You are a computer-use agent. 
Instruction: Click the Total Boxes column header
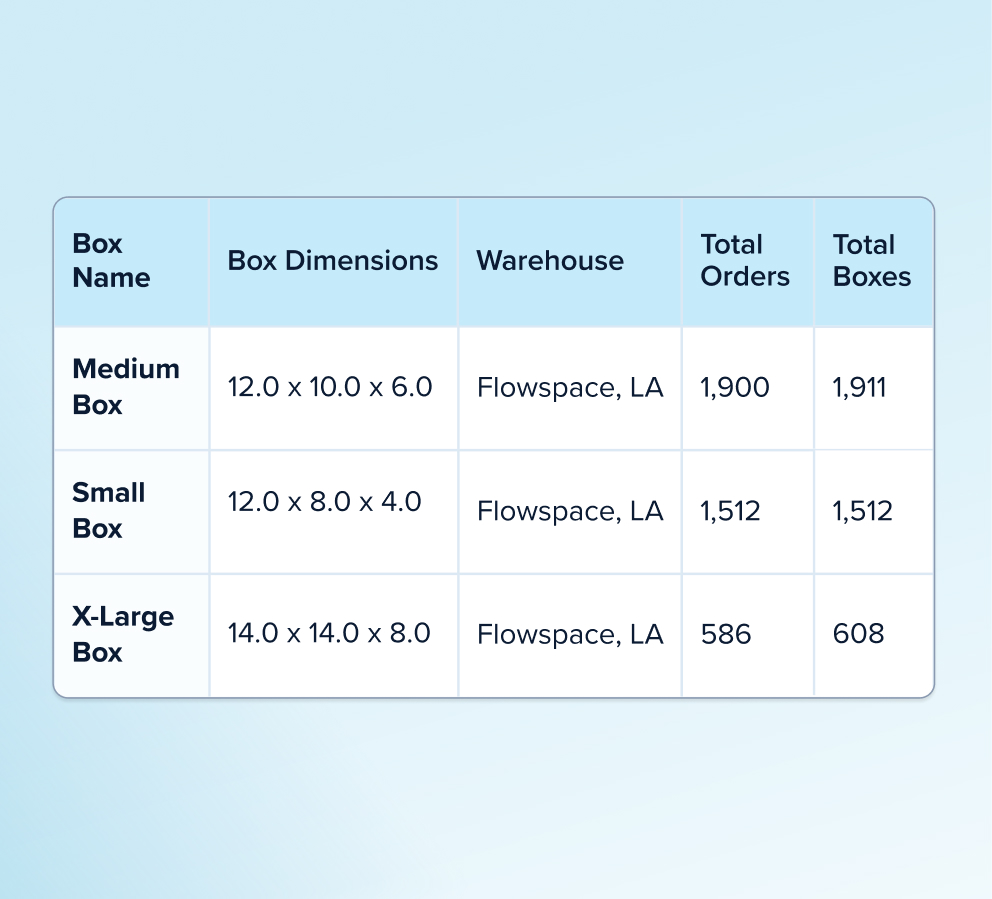tap(872, 261)
